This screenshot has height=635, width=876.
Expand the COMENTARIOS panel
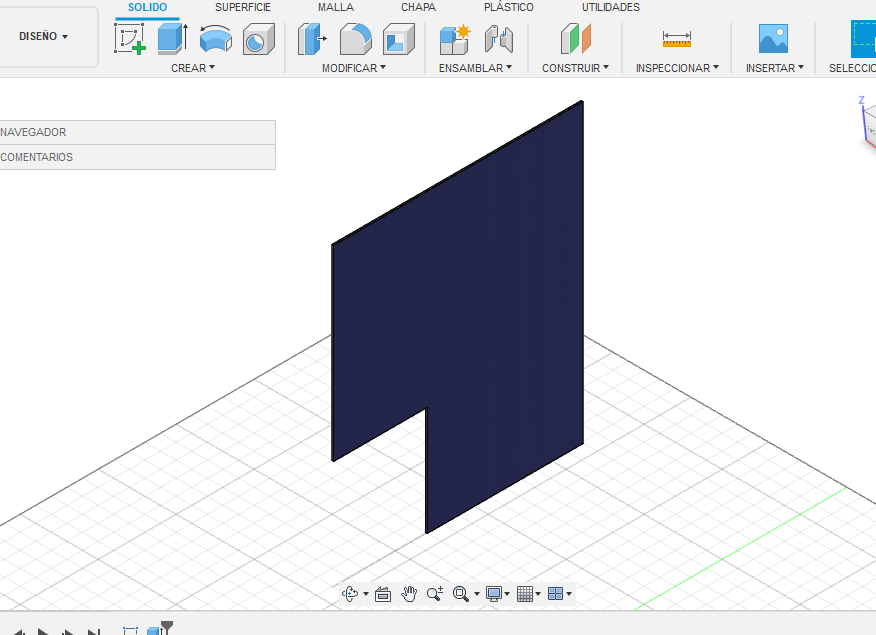click(137, 157)
